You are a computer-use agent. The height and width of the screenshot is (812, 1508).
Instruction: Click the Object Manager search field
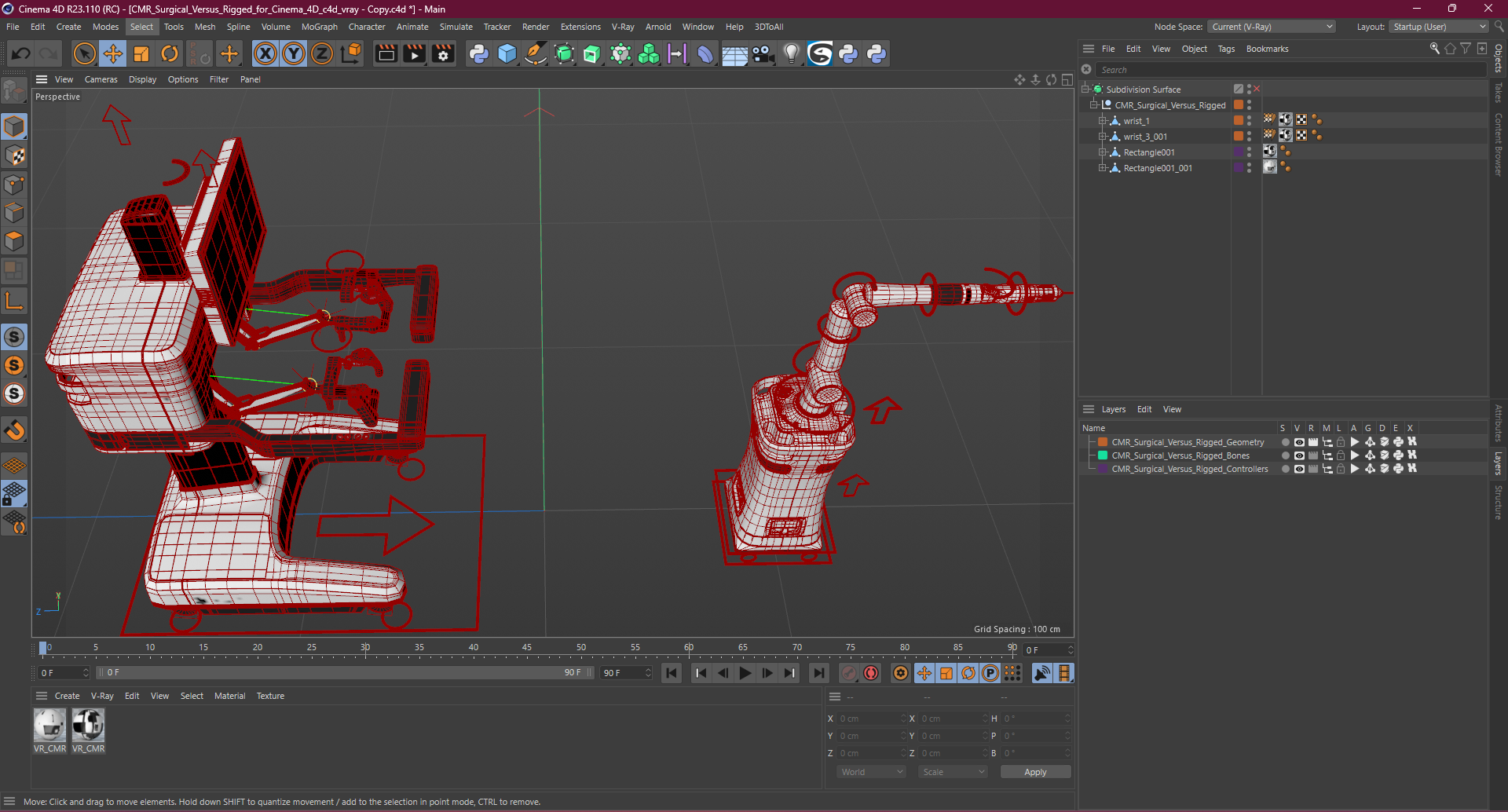[x=1292, y=70]
